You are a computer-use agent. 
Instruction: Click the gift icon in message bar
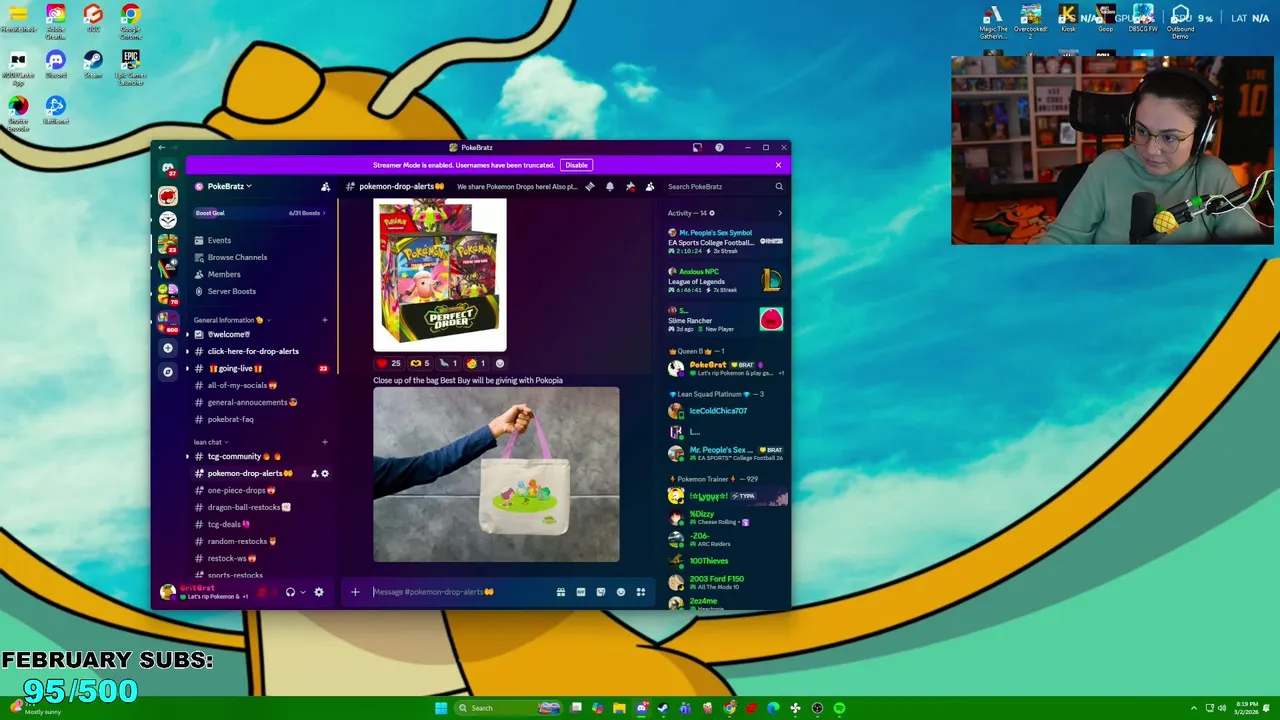(561, 592)
